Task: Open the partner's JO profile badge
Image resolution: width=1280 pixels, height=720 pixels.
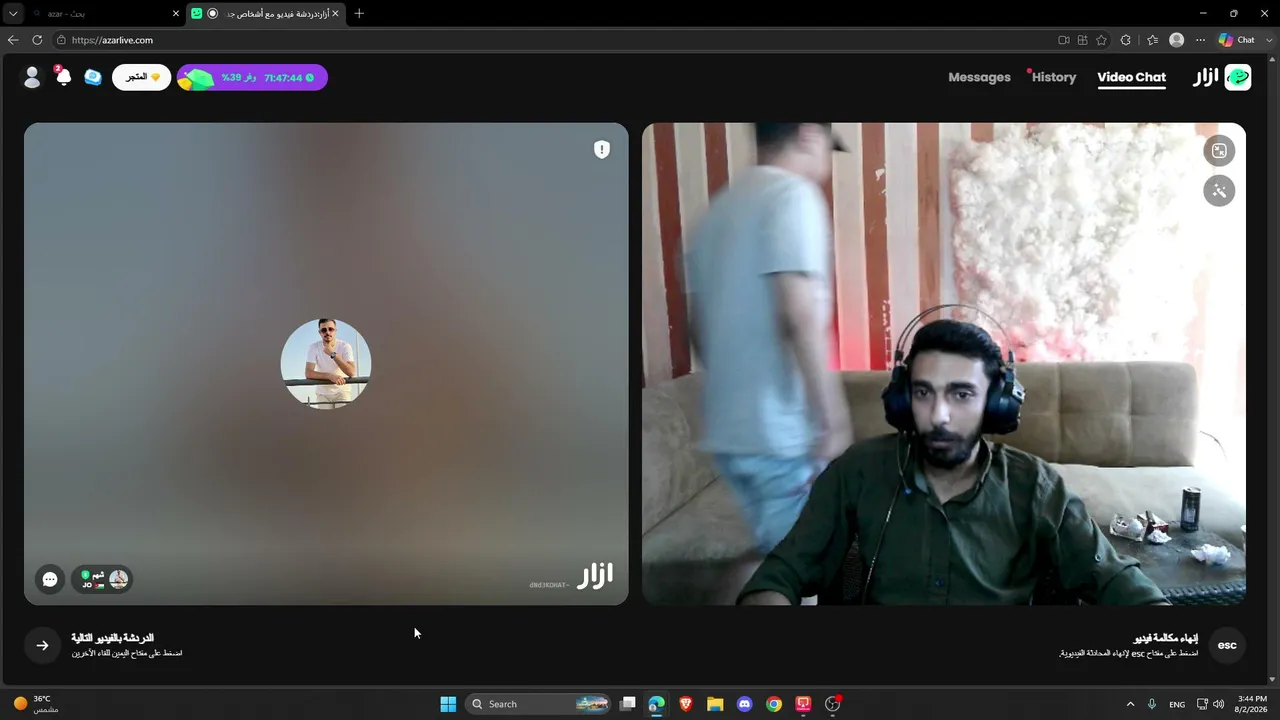Action: click(102, 579)
